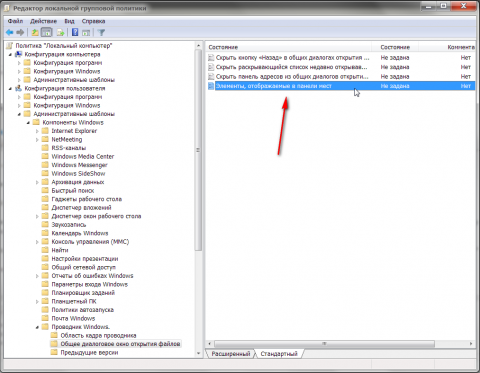This screenshot has height=373, width=480.
Task: Click folder icon of Internet Explorer node
Action: pyautogui.click(x=45, y=131)
